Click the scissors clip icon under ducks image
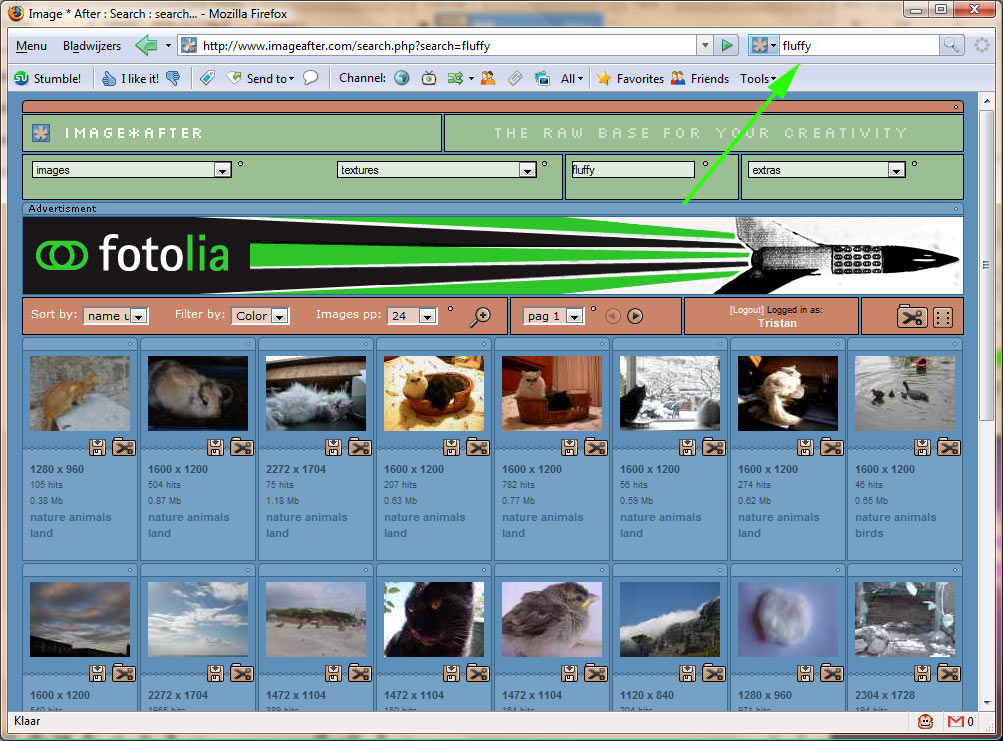 point(949,447)
